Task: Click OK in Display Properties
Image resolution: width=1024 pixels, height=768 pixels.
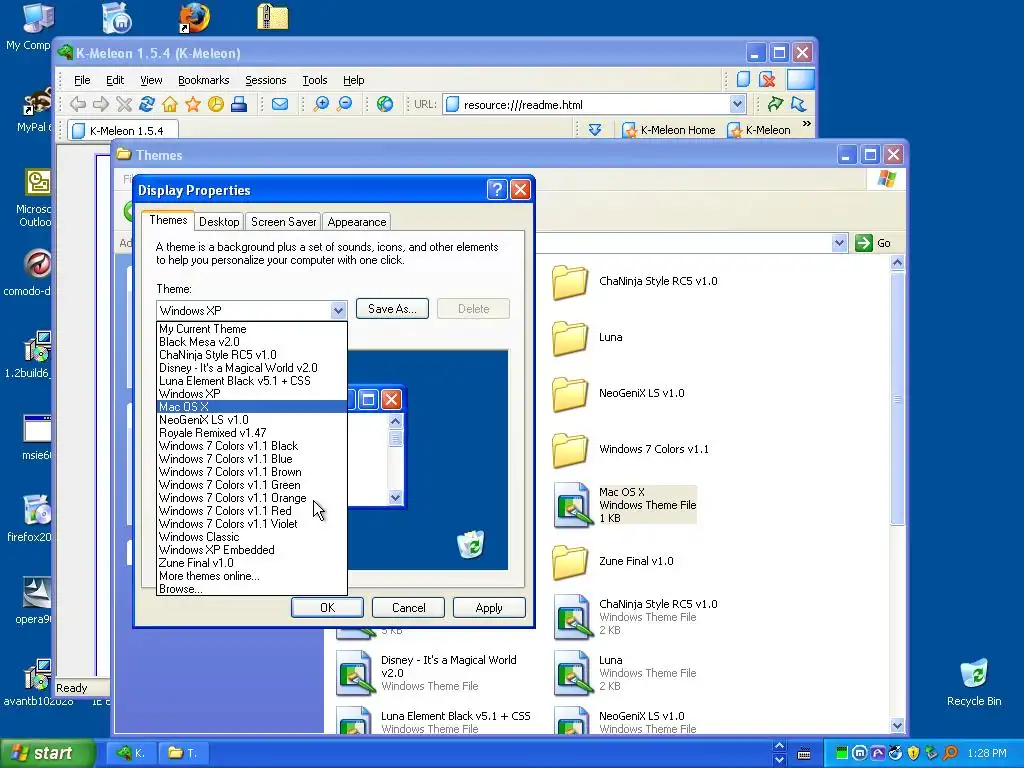Action: click(x=327, y=607)
